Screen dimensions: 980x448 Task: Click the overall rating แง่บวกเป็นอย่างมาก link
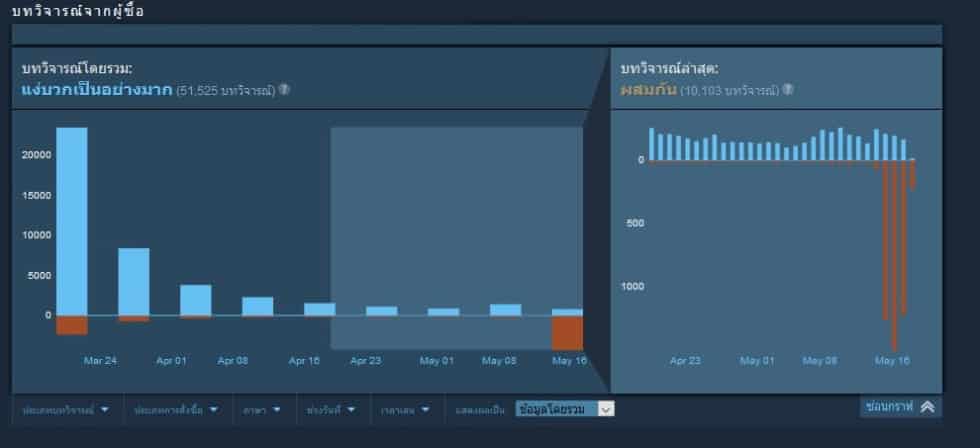pos(97,89)
